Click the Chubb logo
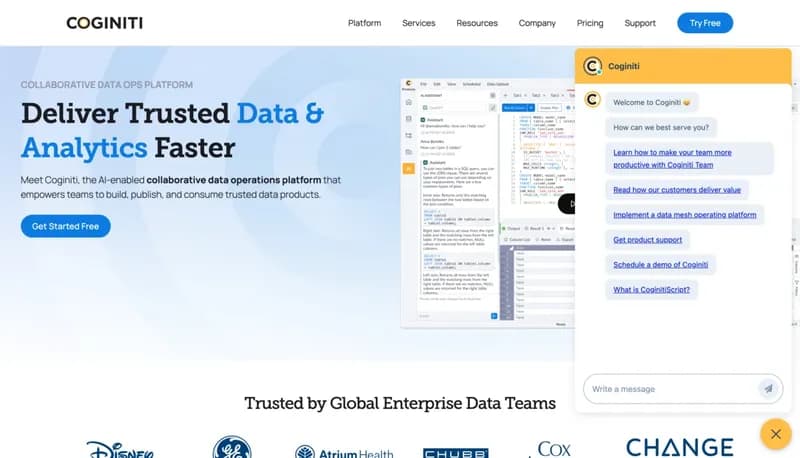Viewport: 800px width, 458px height. point(456,453)
